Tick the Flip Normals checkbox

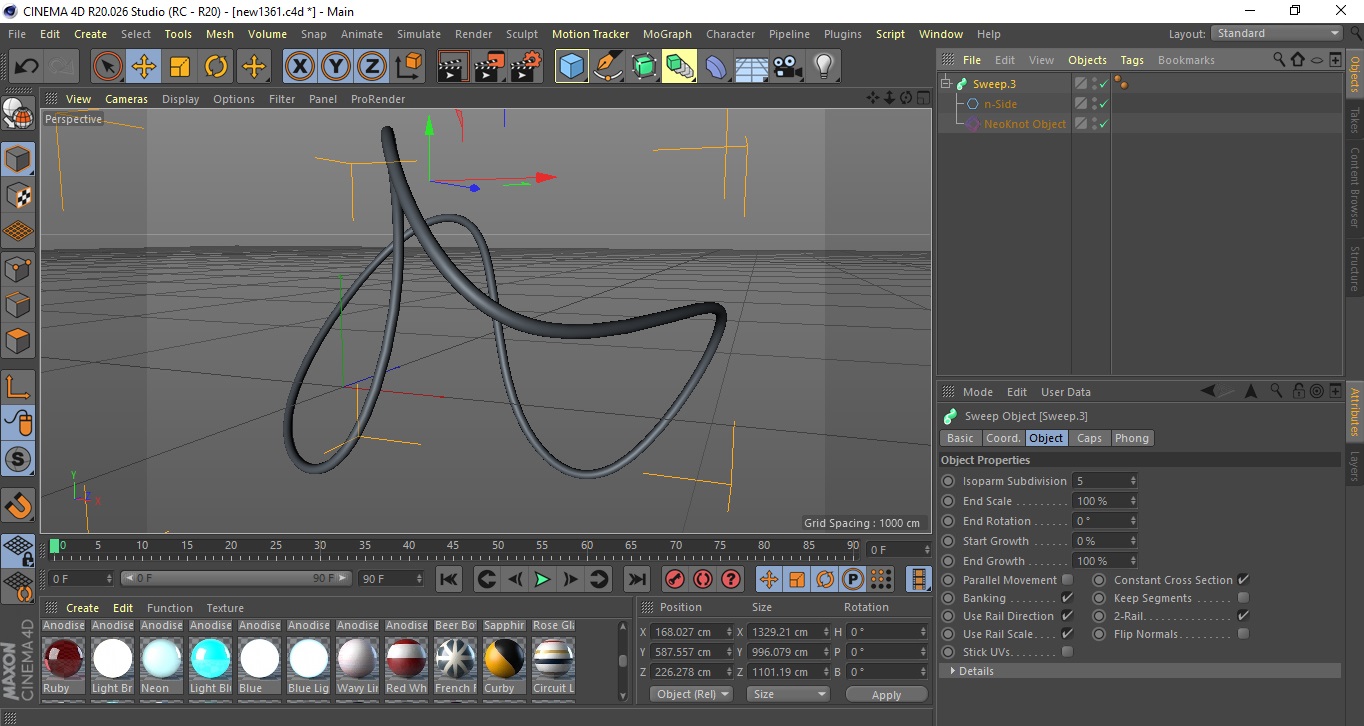(x=1243, y=634)
